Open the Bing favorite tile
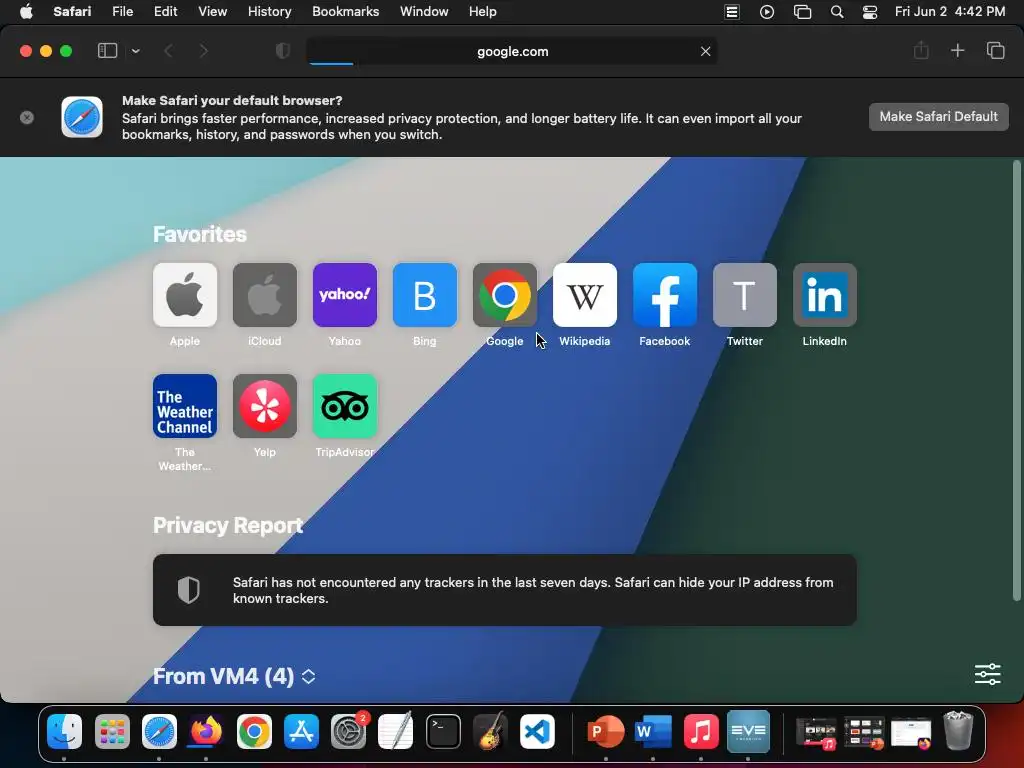 tap(424, 295)
